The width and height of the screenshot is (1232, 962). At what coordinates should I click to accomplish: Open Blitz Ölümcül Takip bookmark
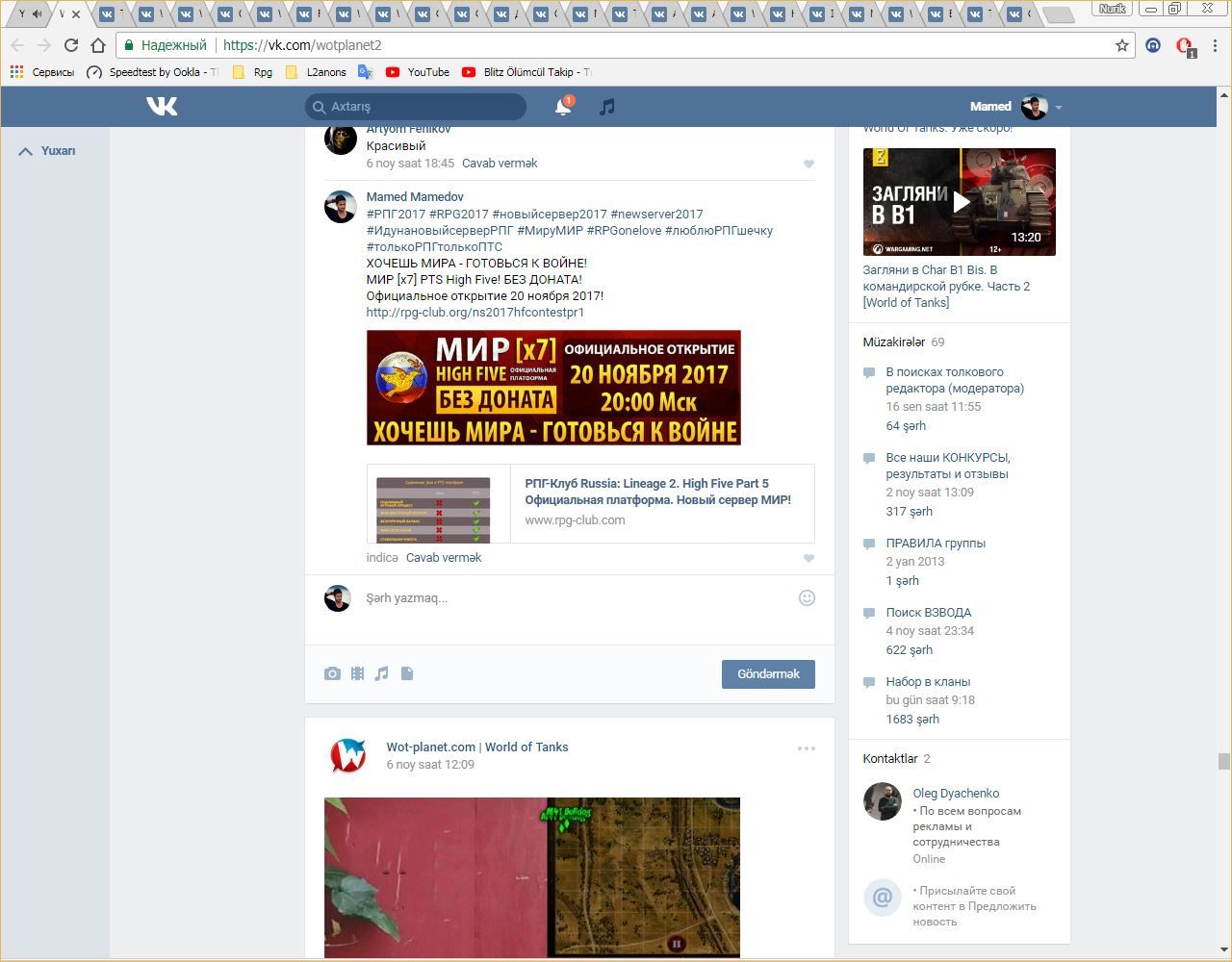coord(527,72)
